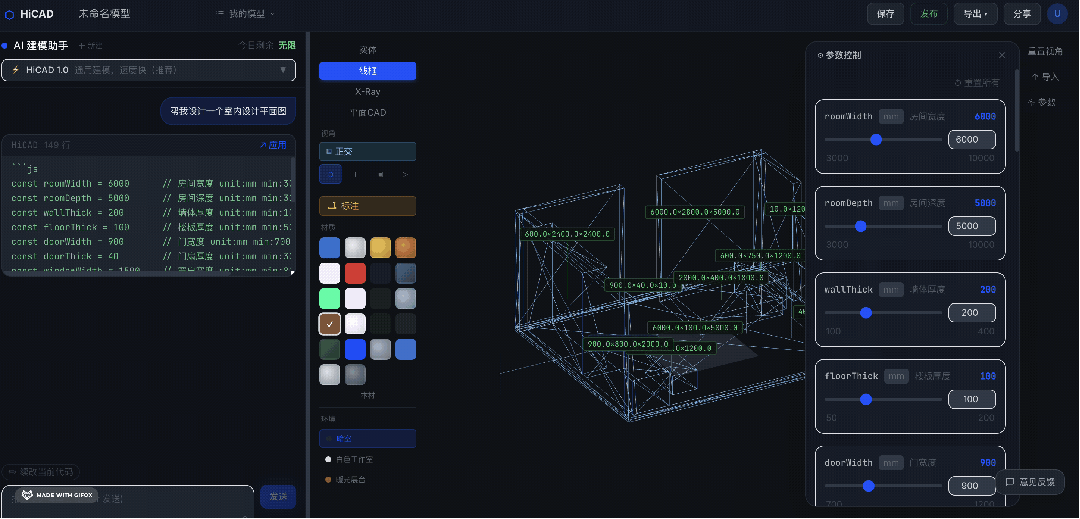This screenshot has width=1080, height=519.
Task: Close the 参数控制 parameter panel
Action: [x=1002, y=55]
